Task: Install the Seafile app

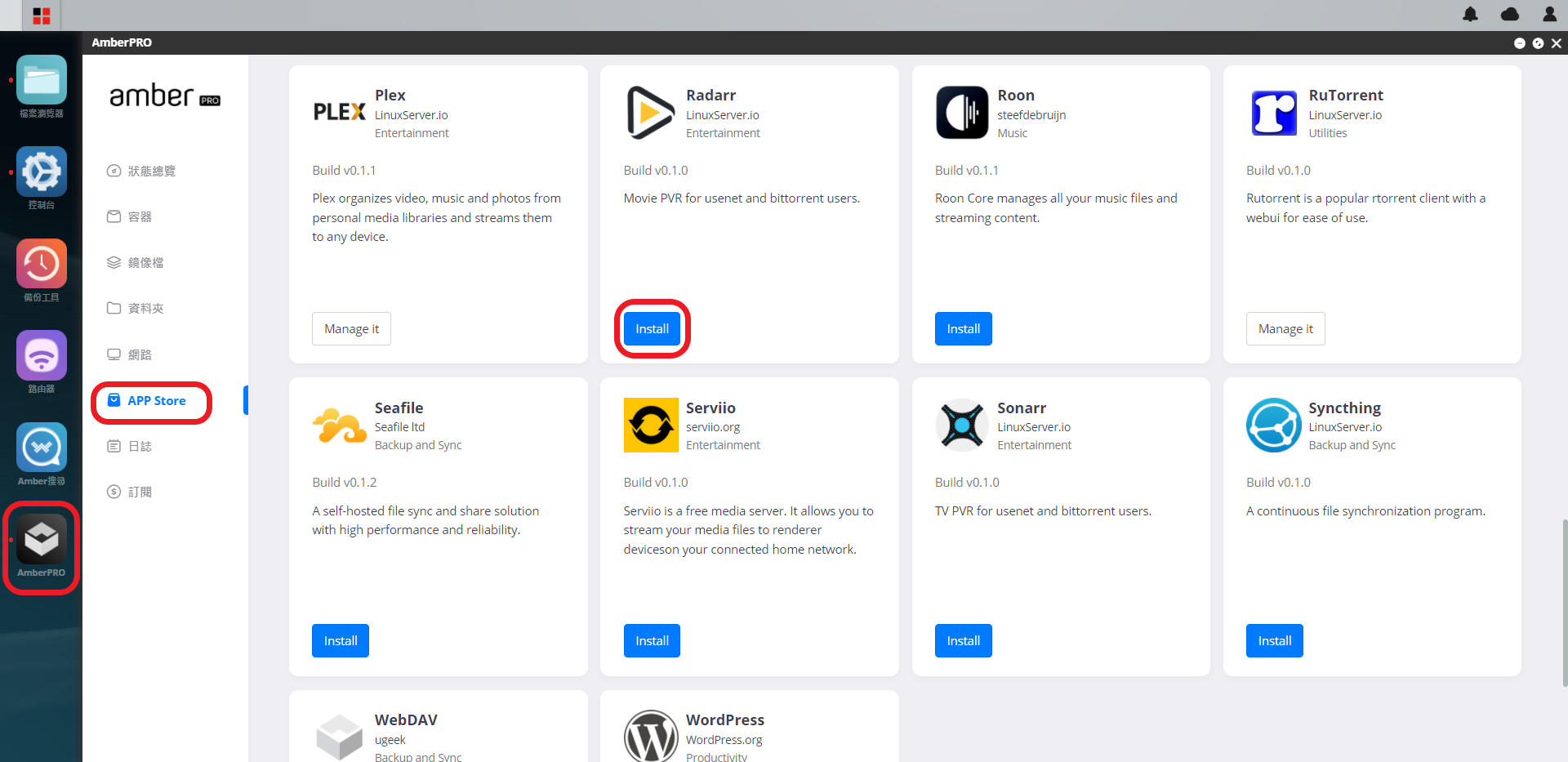Action: 341,641
